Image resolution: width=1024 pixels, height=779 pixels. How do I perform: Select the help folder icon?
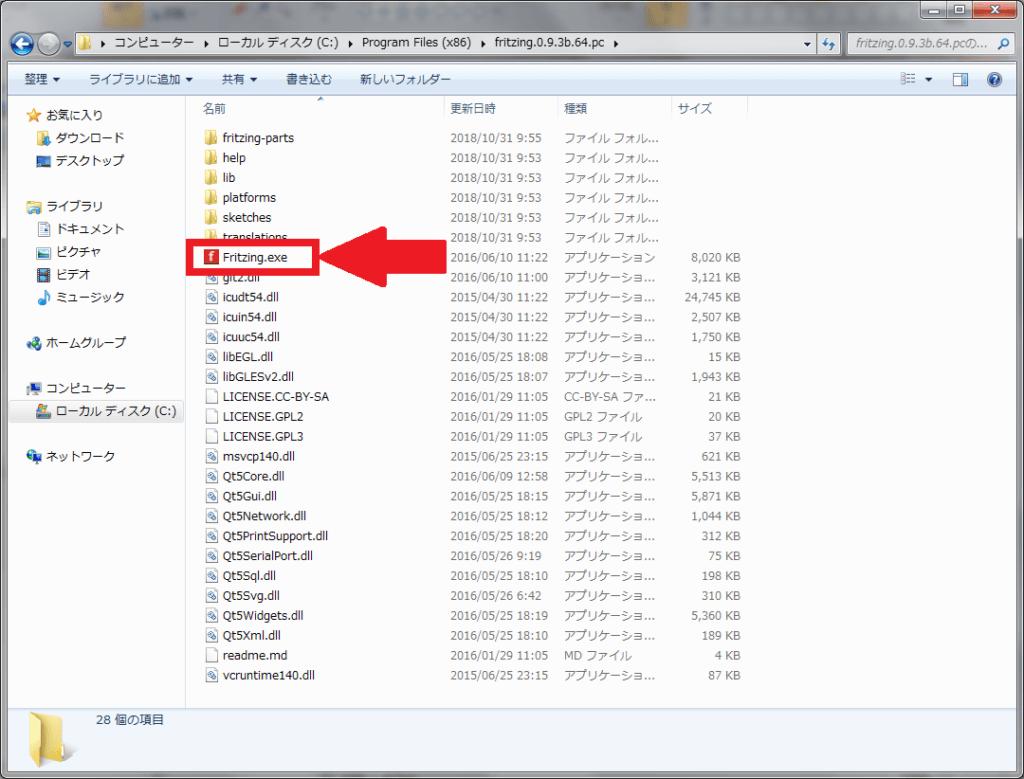coord(211,157)
